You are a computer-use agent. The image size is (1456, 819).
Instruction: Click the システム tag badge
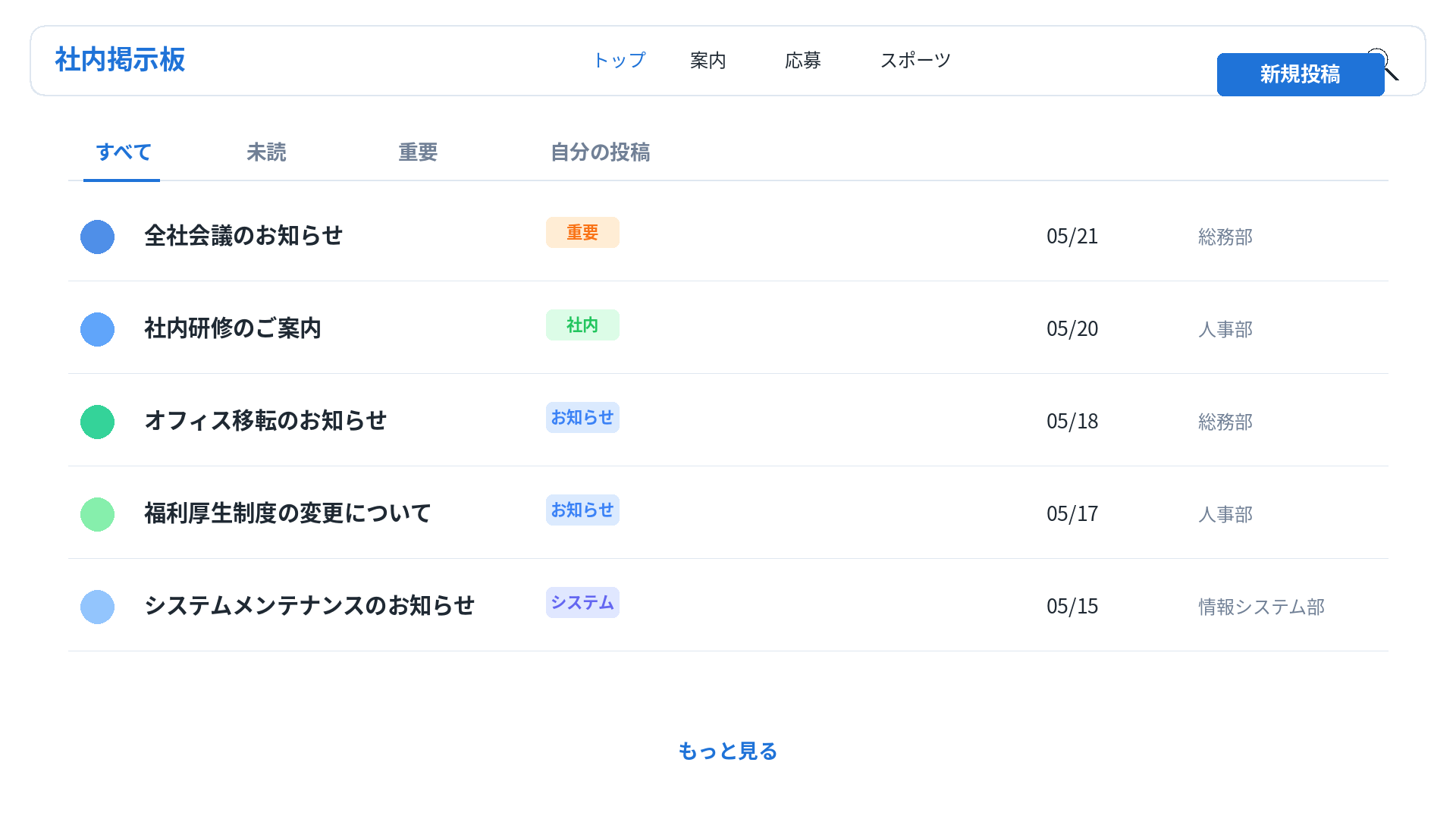[x=582, y=603]
